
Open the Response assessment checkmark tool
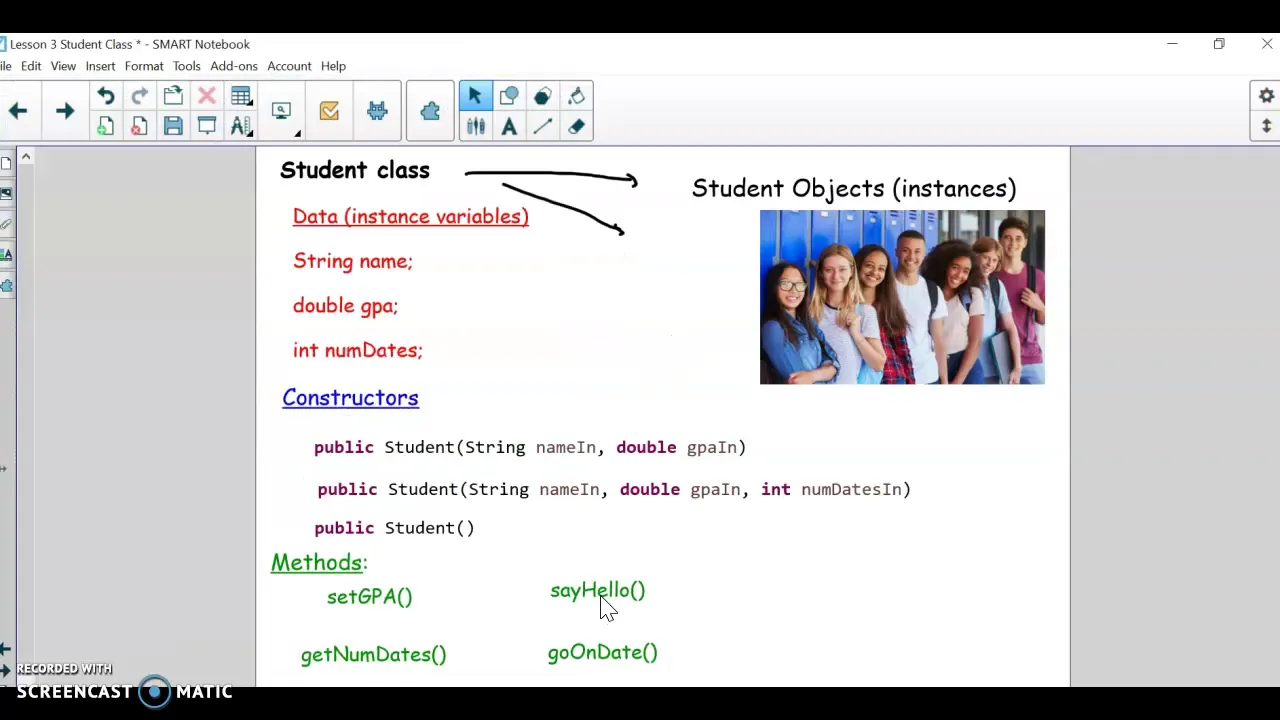(329, 111)
